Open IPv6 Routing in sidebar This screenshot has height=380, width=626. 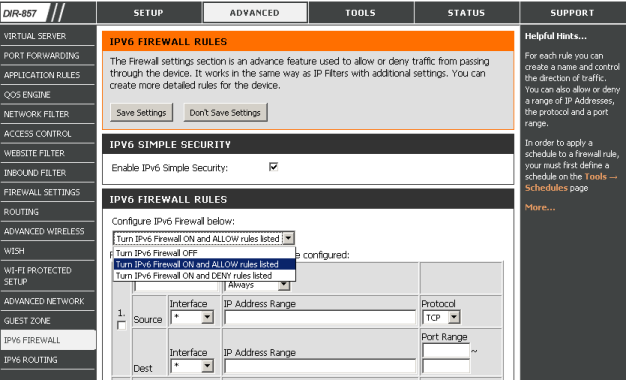tap(47, 360)
